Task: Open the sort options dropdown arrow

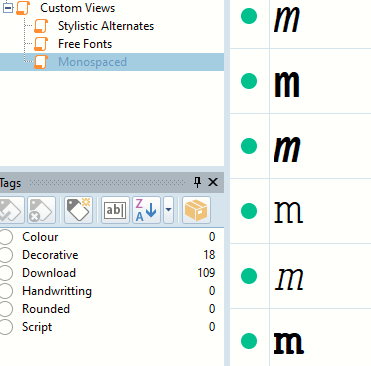Action: pyautogui.click(x=168, y=210)
